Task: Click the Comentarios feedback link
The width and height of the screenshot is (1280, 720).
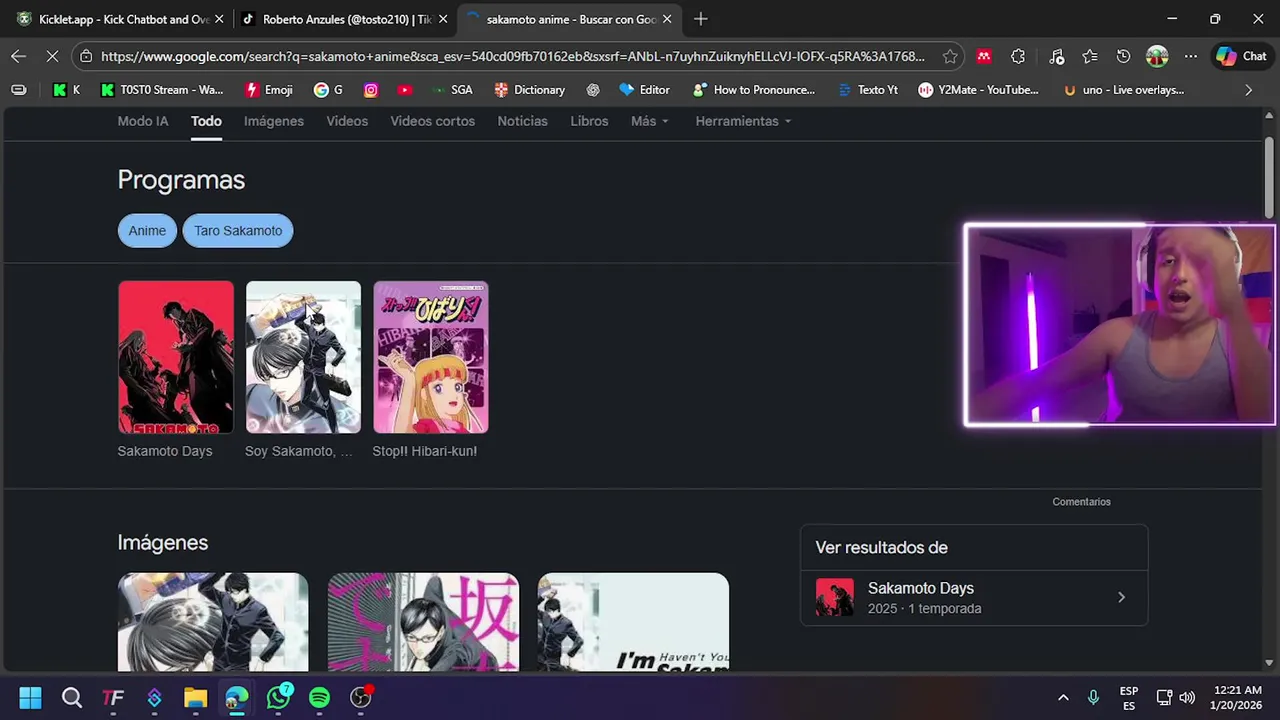Action: [1081, 502]
